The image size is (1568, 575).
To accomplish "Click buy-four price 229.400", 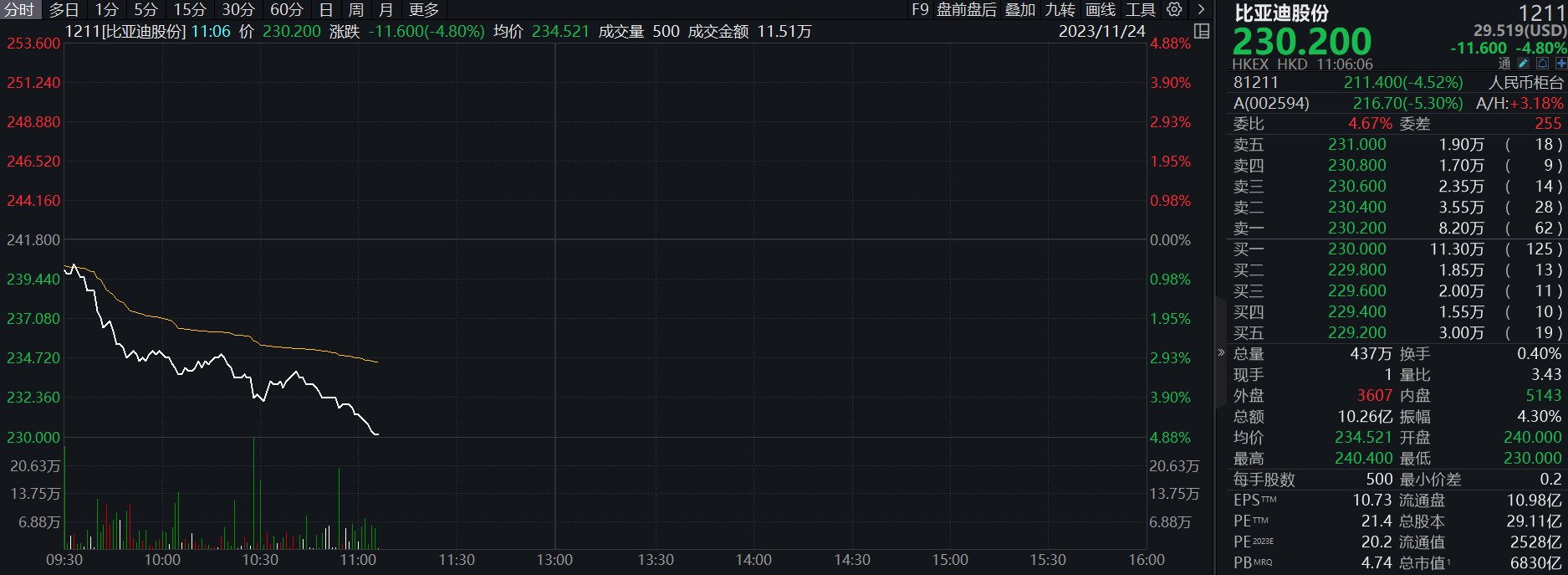I will click(x=1357, y=312).
